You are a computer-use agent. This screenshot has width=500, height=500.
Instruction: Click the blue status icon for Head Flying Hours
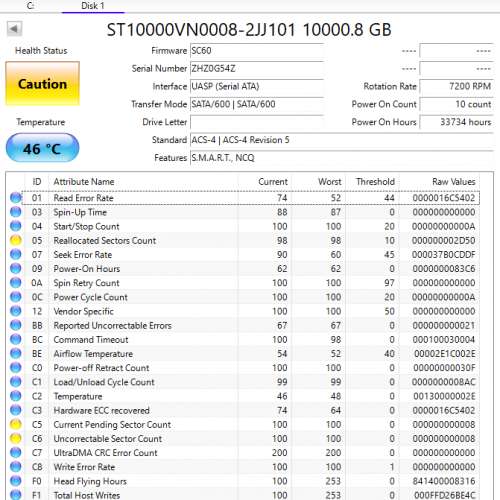point(16,481)
